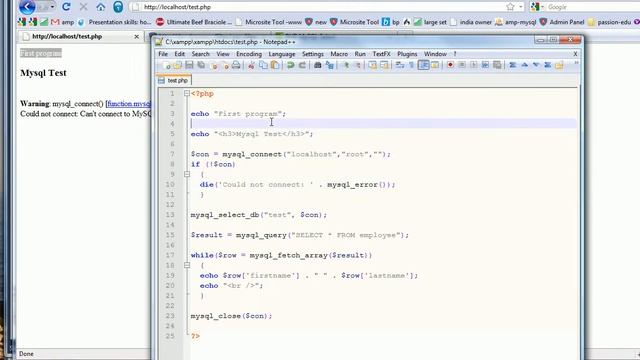Start macro recording with red record icon

450,65
